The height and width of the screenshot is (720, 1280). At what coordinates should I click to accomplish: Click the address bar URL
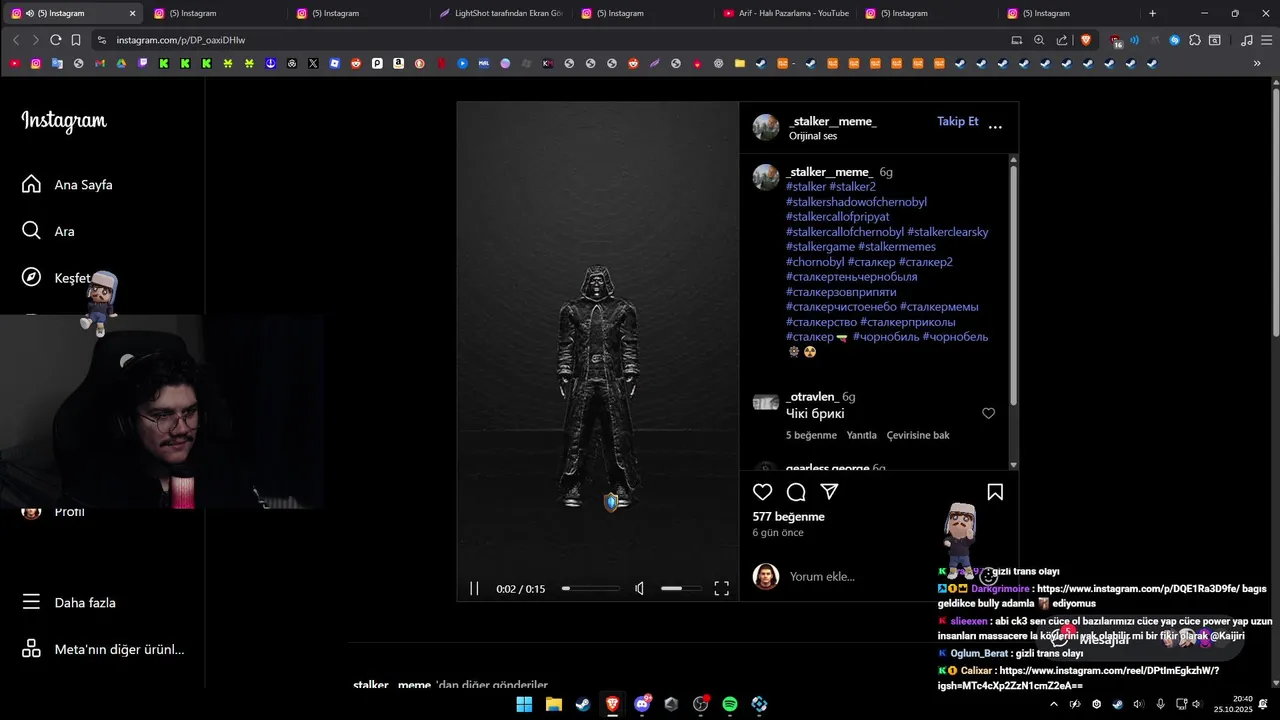[180, 40]
